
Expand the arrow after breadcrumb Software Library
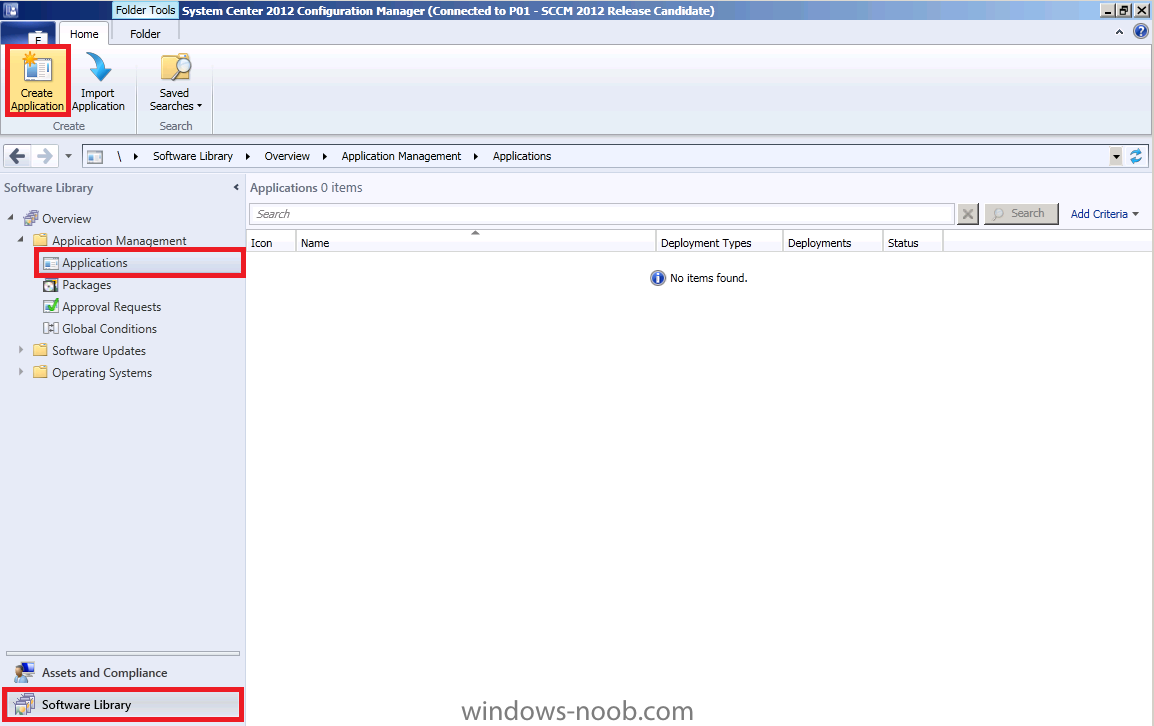[247, 156]
